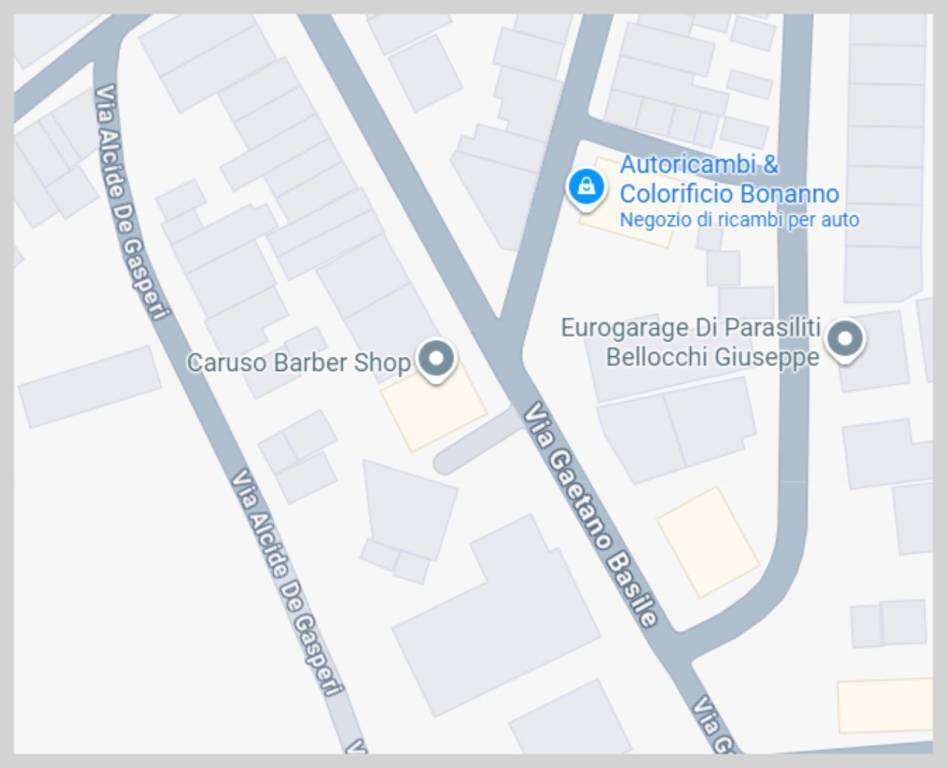The height and width of the screenshot is (768, 947).
Task: Select the yellow building behind the Bonanno pin
Action: [628, 204]
